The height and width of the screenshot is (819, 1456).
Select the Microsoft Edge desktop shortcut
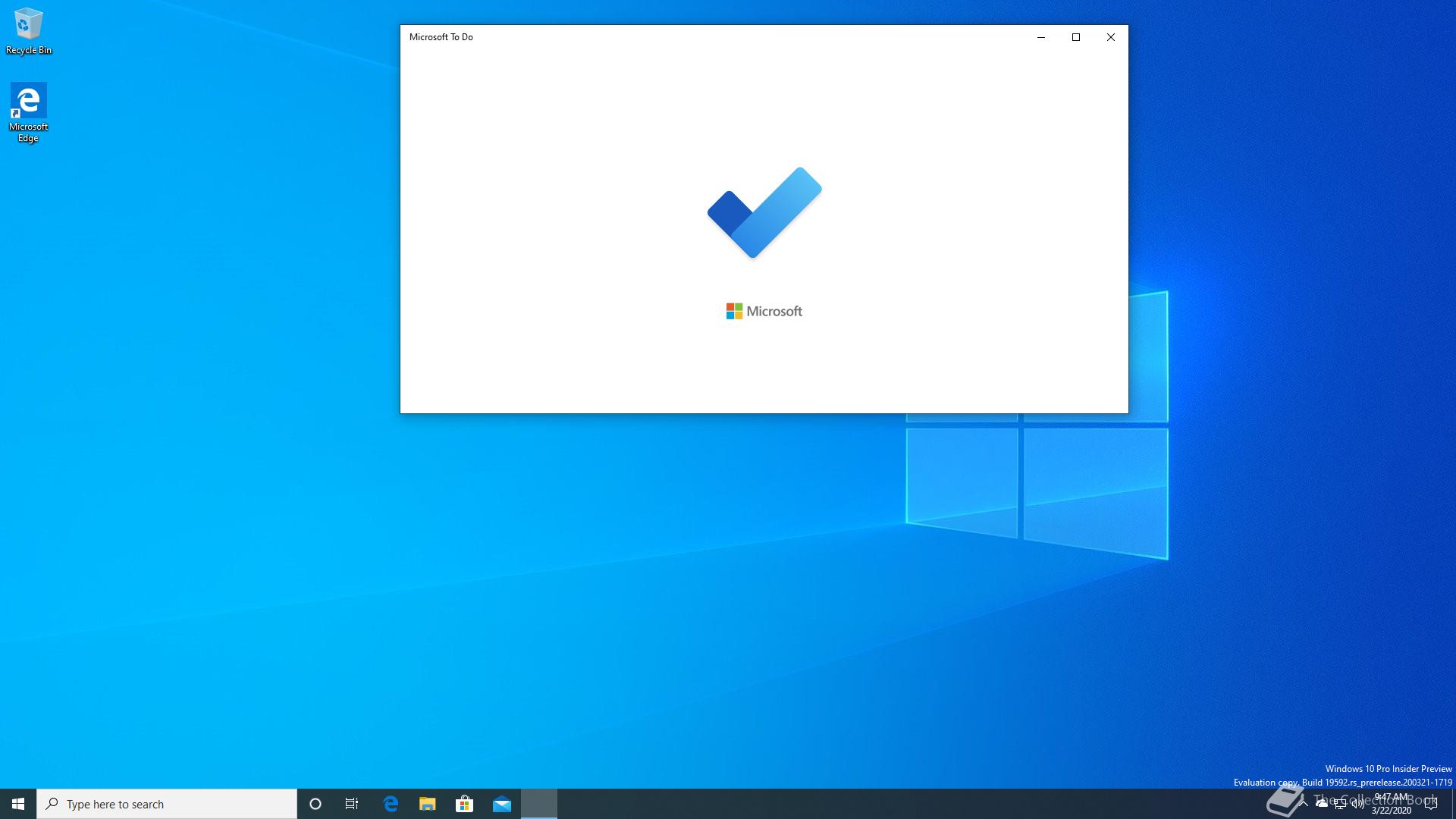[x=28, y=112]
